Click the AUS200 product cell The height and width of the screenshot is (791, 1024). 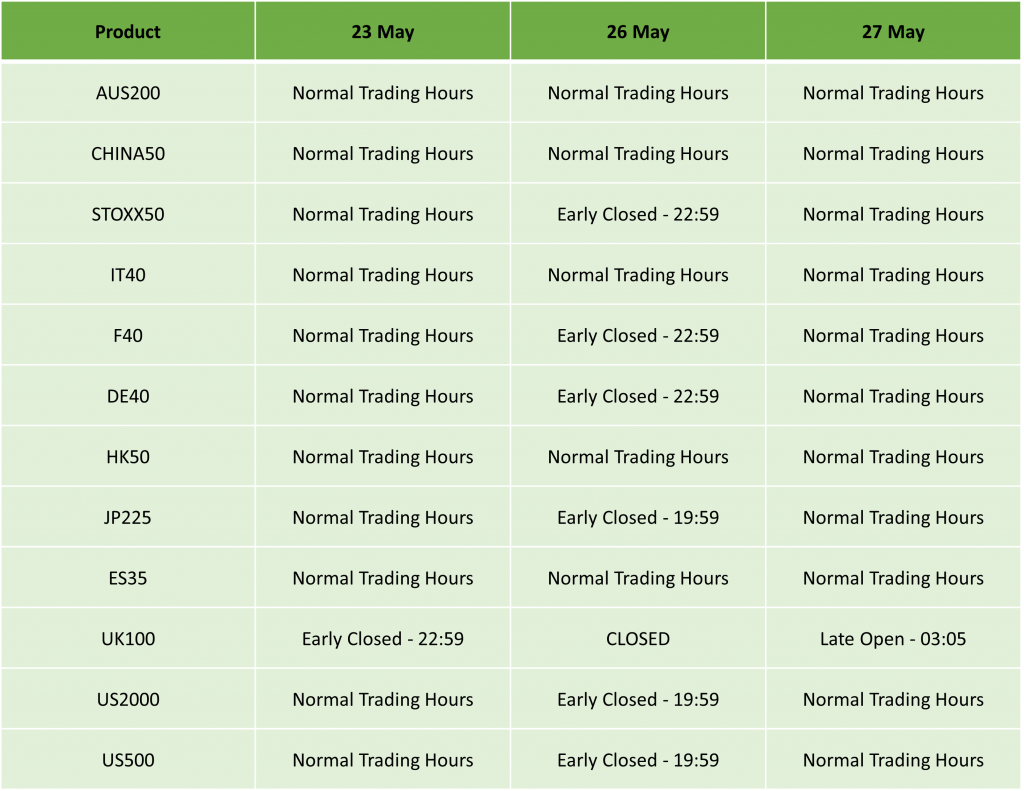point(128,93)
